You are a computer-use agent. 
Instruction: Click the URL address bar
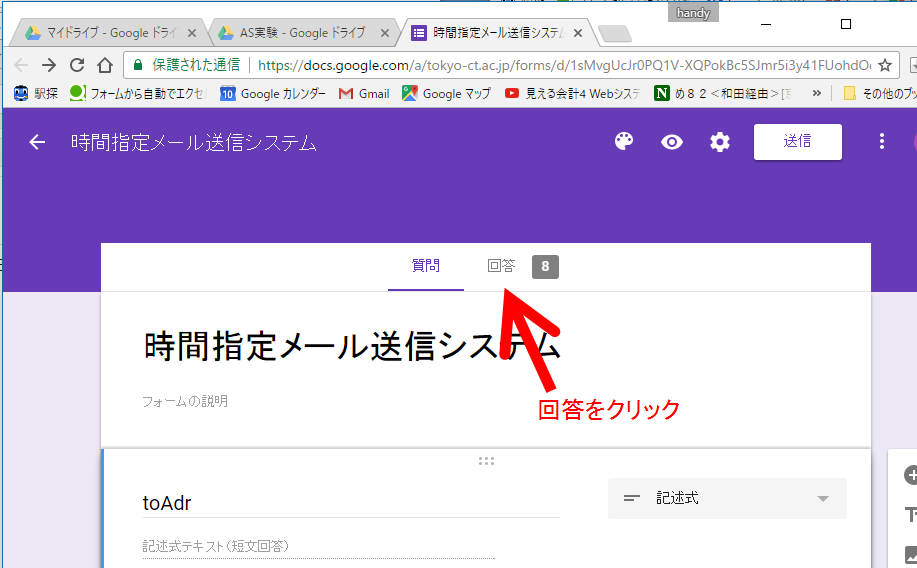[509, 65]
